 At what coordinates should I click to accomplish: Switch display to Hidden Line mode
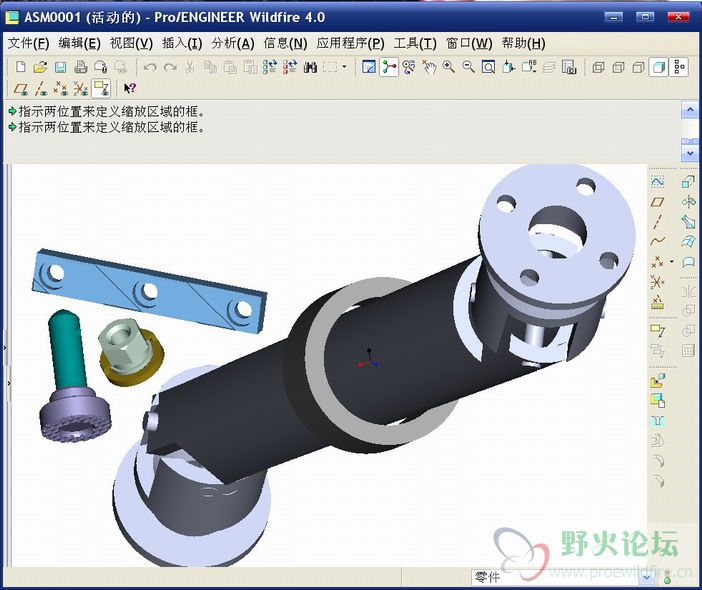tap(618, 68)
